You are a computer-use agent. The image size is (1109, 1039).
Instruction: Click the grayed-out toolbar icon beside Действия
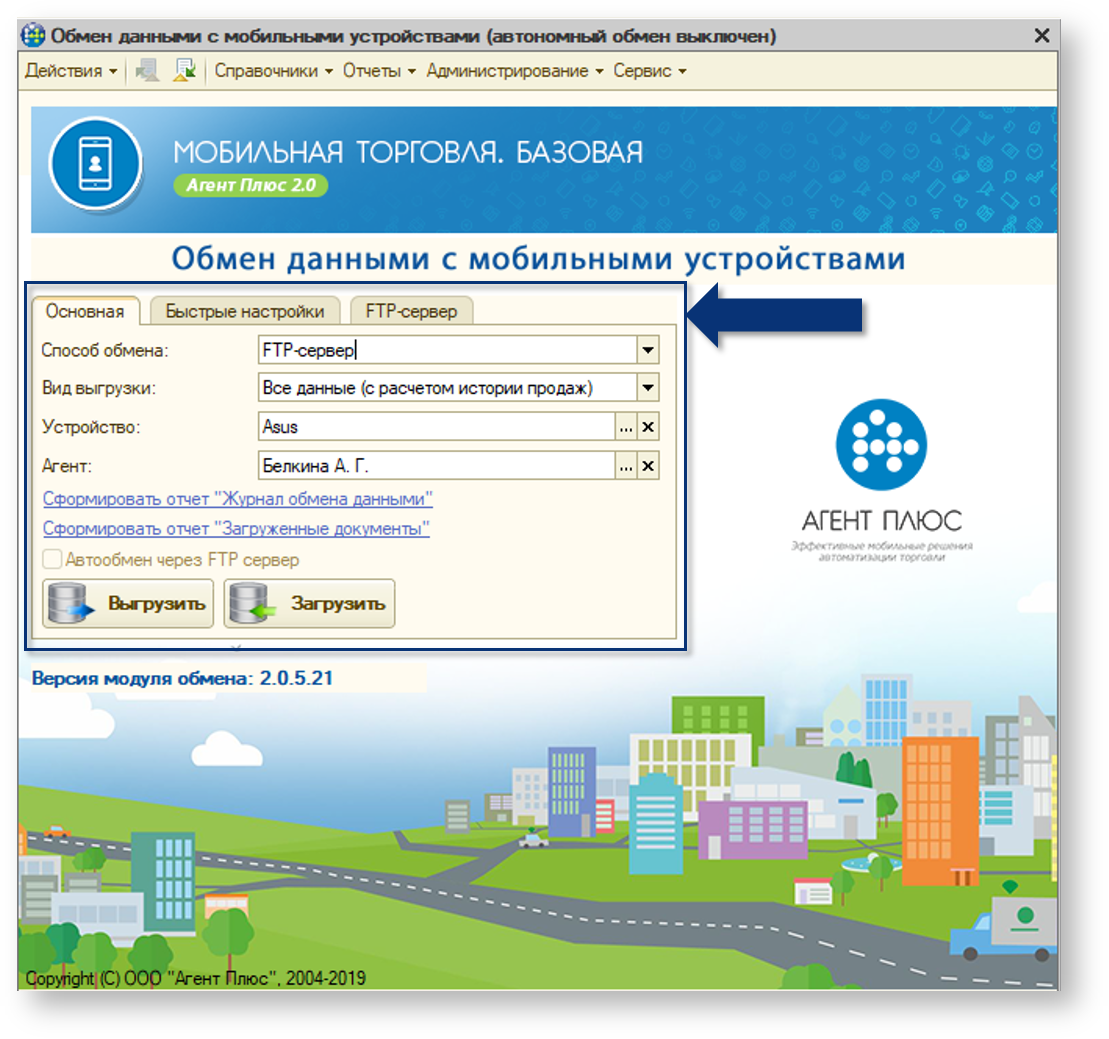[147, 71]
